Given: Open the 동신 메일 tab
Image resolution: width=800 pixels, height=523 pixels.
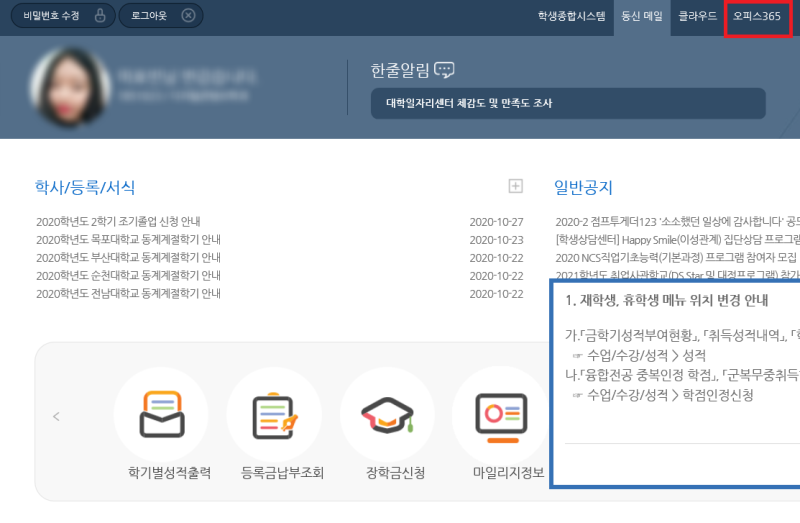Looking at the screenshot, I should [642, 16].
